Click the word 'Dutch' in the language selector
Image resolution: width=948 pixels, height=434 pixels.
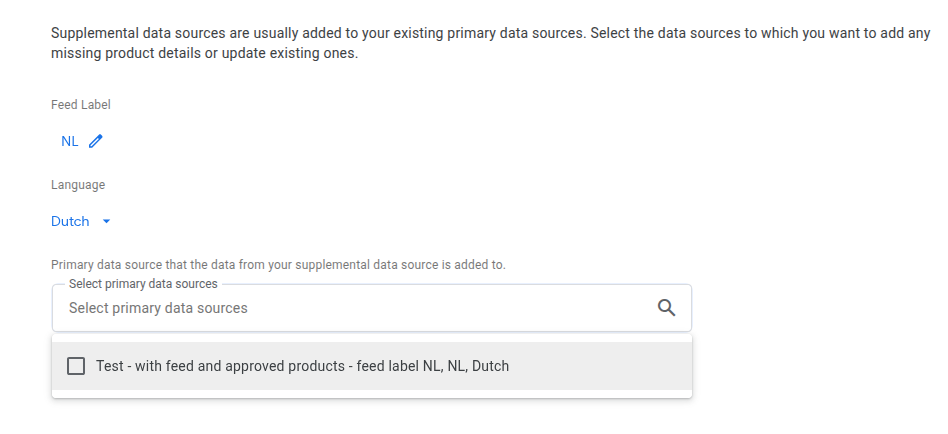click(70, 221)
